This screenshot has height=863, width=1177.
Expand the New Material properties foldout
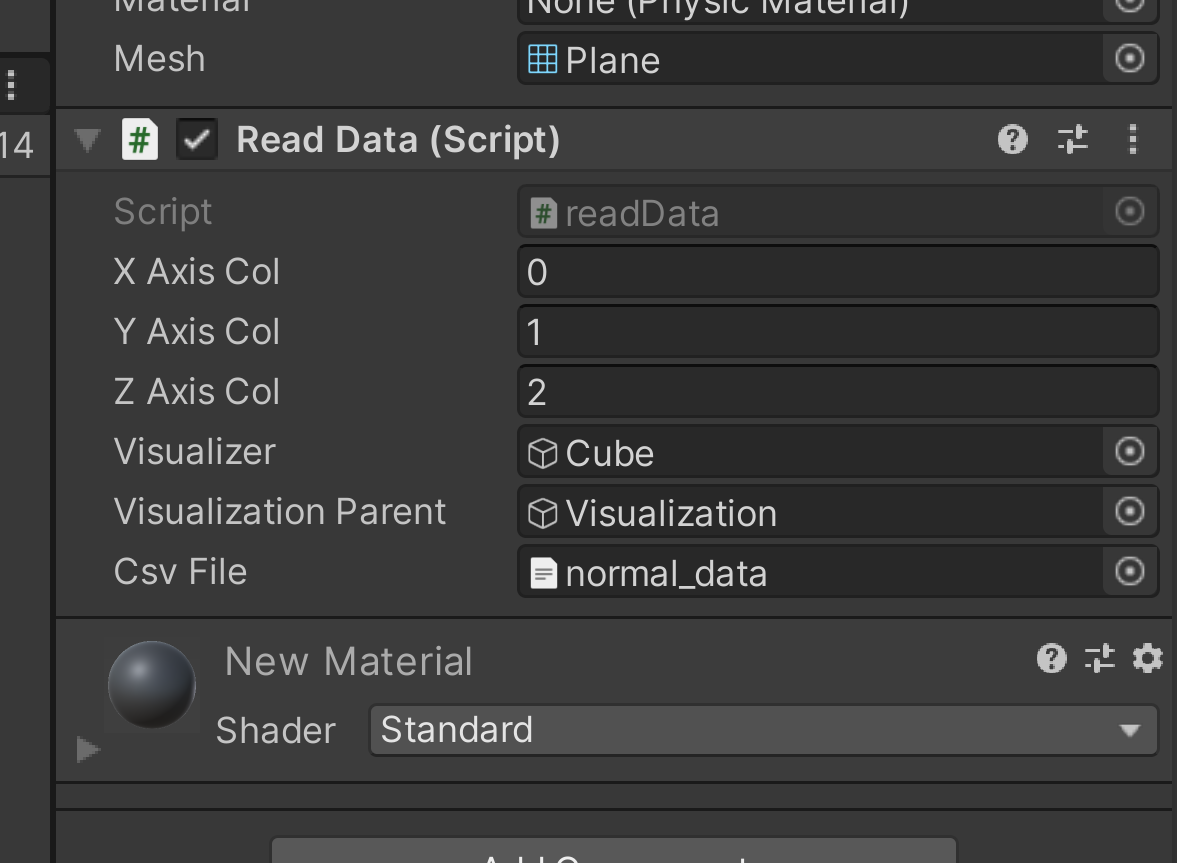coord(88,748)
